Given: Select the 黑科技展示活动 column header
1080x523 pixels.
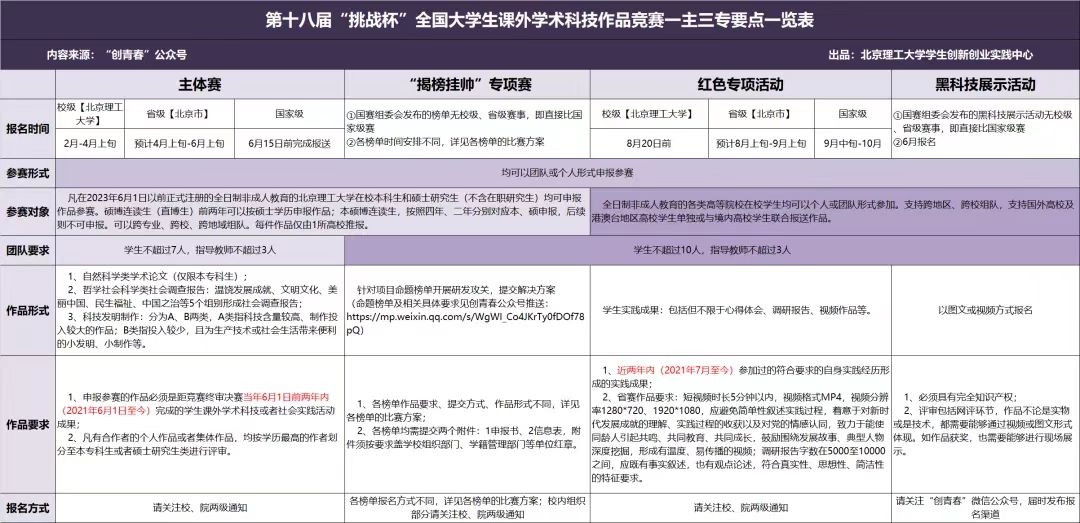Looking at the screenshot, I should 985,84.
